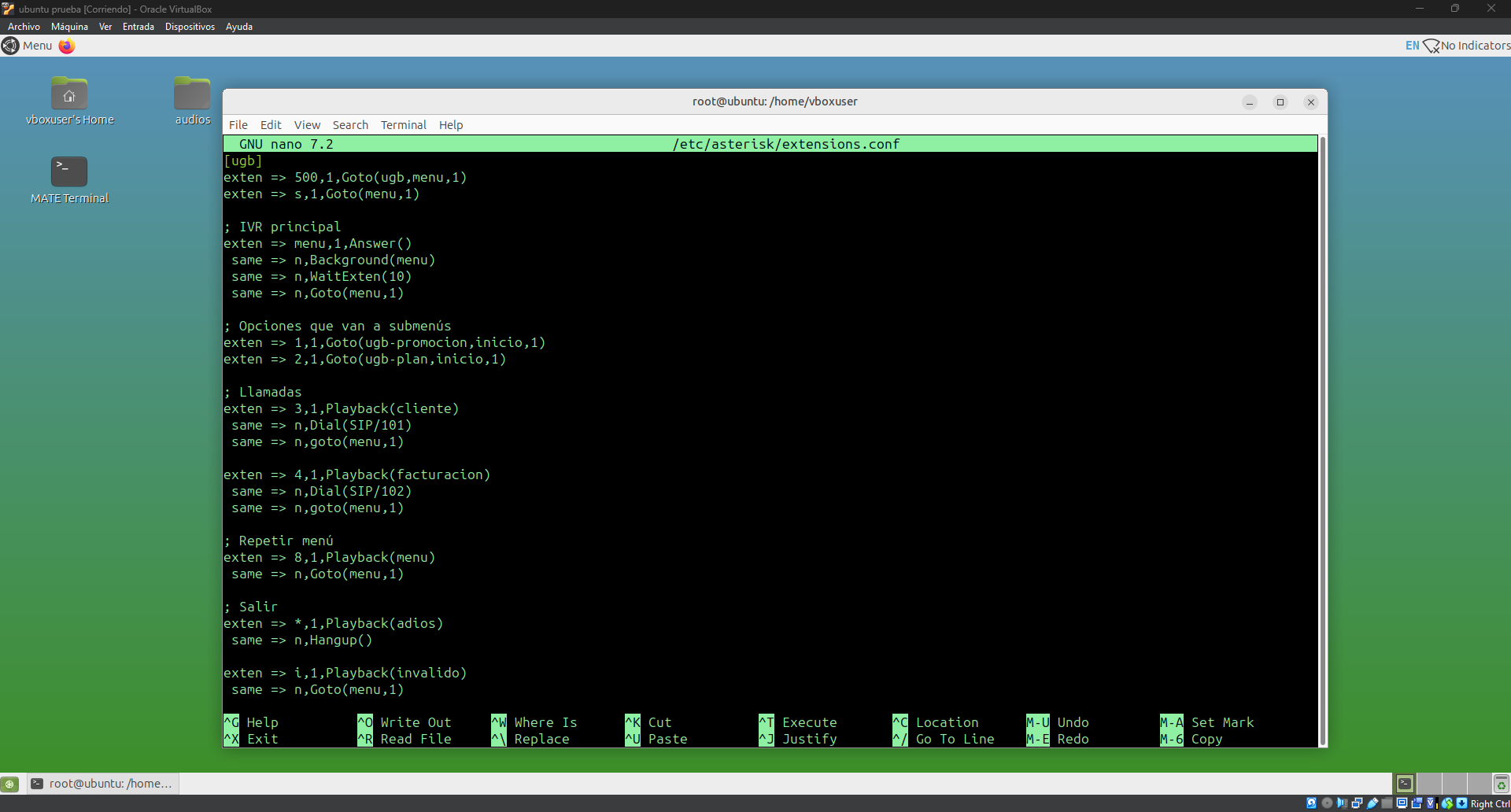Click the Playback(cliente) line
Image resolution: width=1511 pixels, height=812 pixels.
coord(342,408)
